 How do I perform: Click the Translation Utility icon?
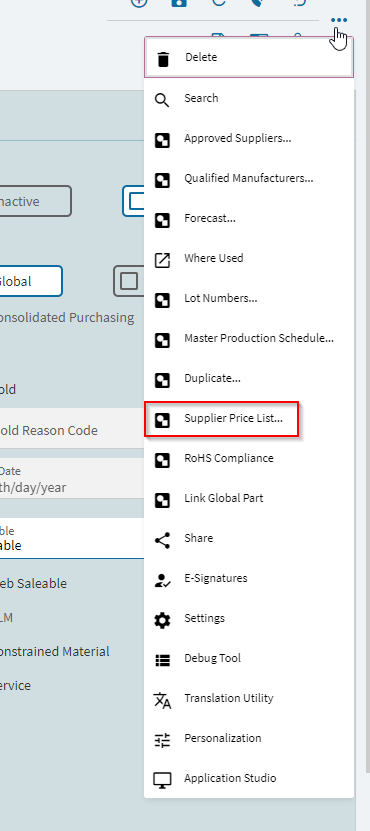tap(162, 700)
